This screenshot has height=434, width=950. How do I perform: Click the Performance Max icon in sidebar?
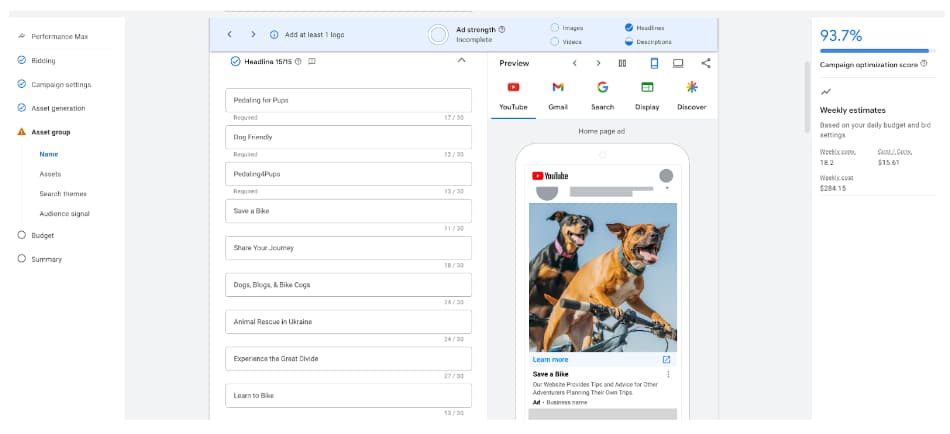(x=22, y=36)
